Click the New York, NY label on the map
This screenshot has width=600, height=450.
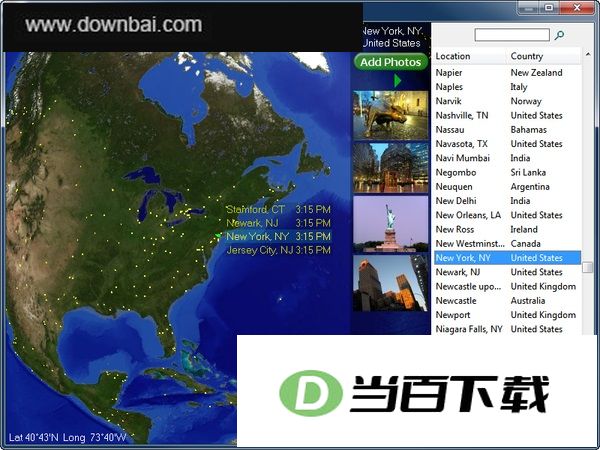[258, 236]
